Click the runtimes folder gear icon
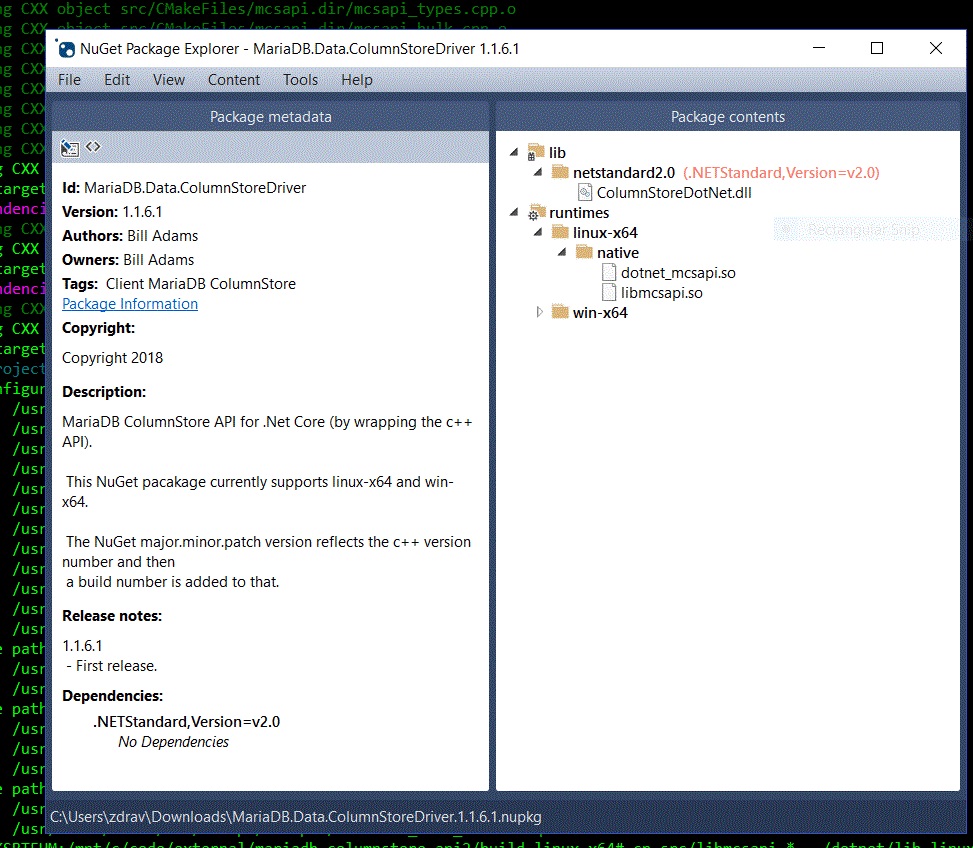The width and height of the screenshot is (973, 848). click(x=536, y=212)
